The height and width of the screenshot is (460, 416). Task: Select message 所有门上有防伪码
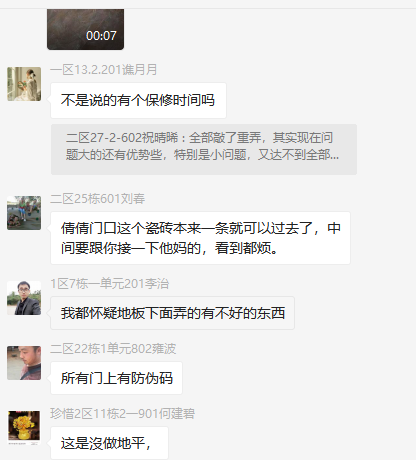[x=116, y=378]
